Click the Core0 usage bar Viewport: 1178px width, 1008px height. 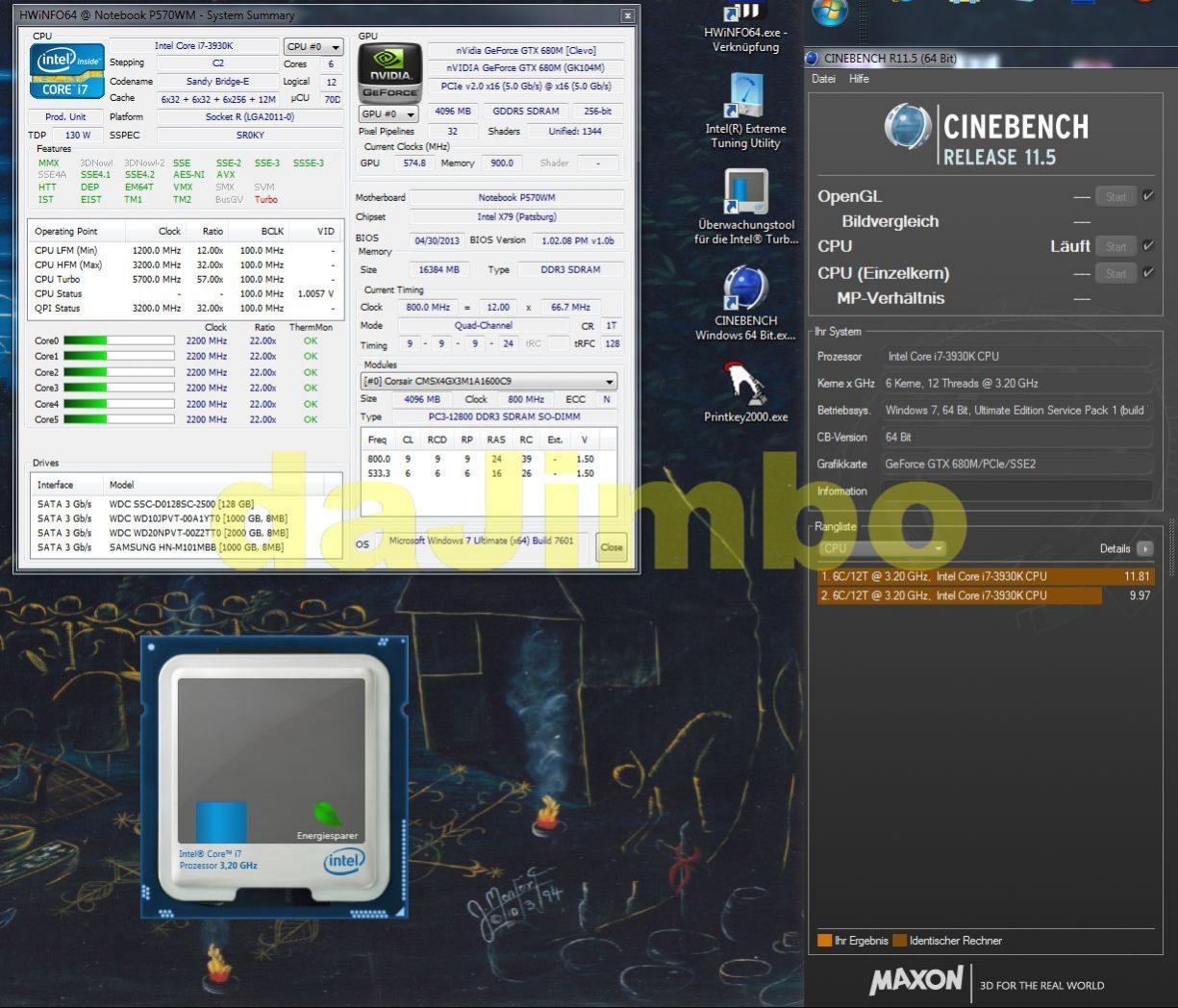[x=118, y=340]
